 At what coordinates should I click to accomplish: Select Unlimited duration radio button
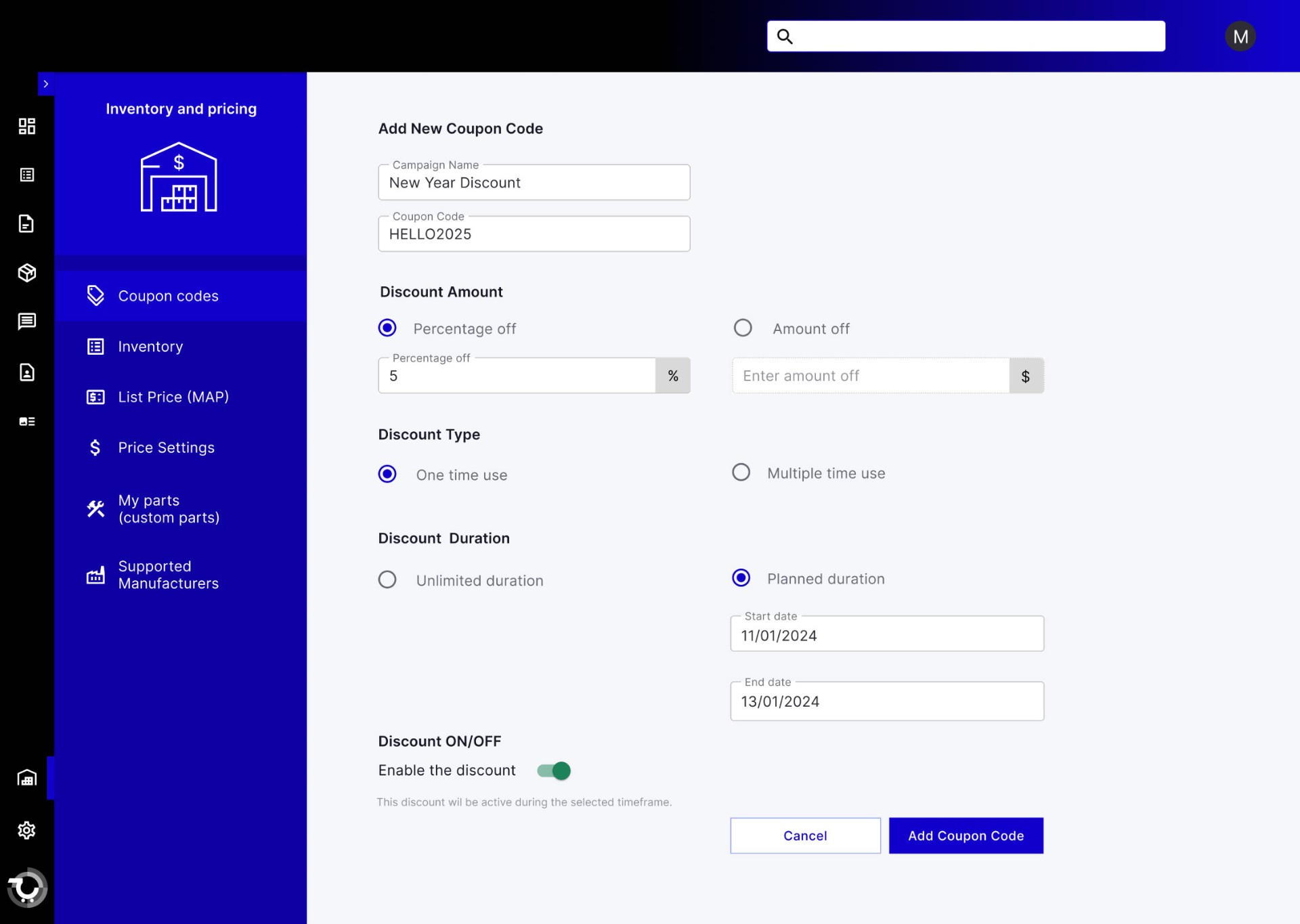click(x=387, y=579)
